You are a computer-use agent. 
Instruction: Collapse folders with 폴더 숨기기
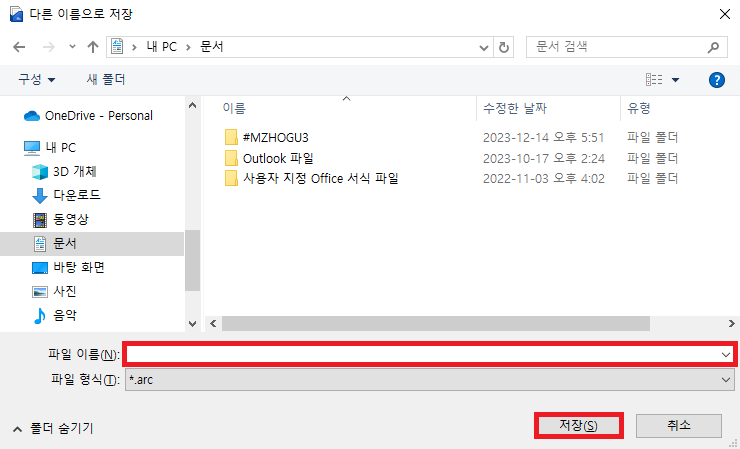coord(53,429)
